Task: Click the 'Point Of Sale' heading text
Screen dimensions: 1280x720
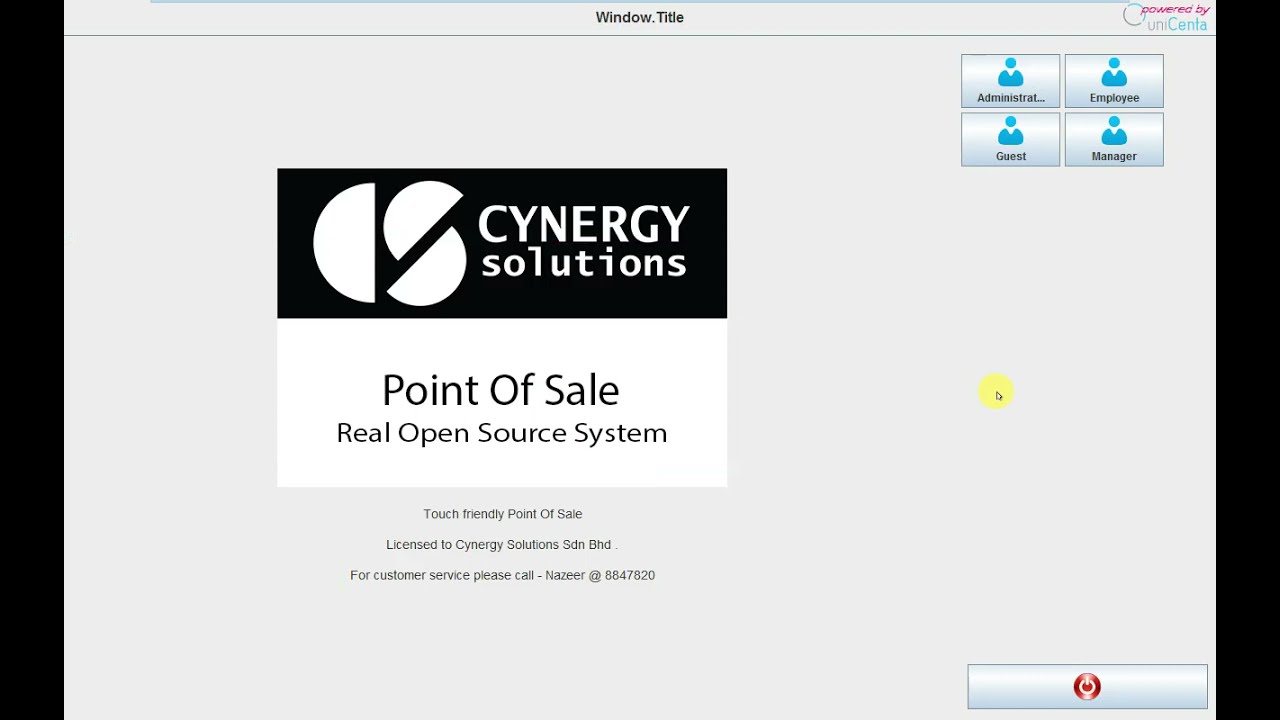Action: [500, 390]
